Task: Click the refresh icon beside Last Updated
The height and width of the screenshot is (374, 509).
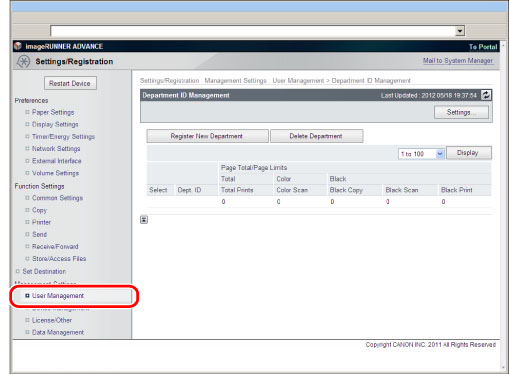Action: tap(486, 95)
